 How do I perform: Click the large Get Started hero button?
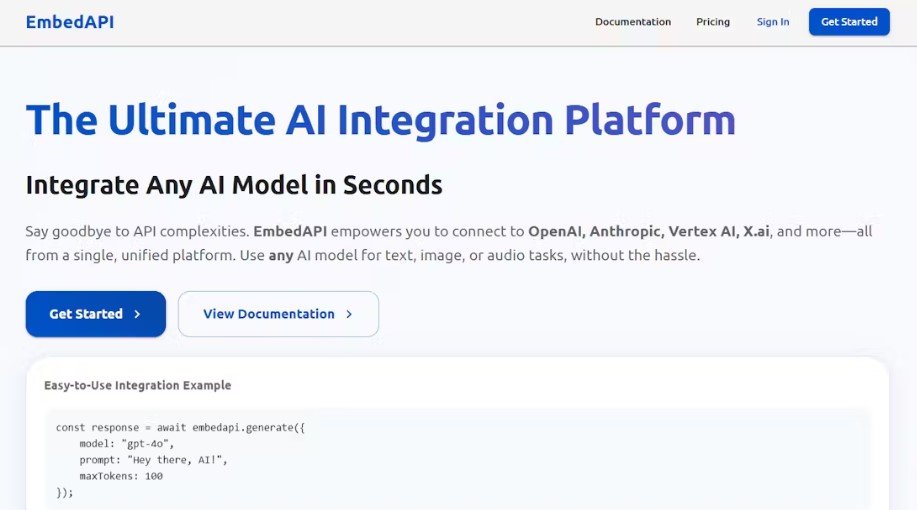coord(96,314)
